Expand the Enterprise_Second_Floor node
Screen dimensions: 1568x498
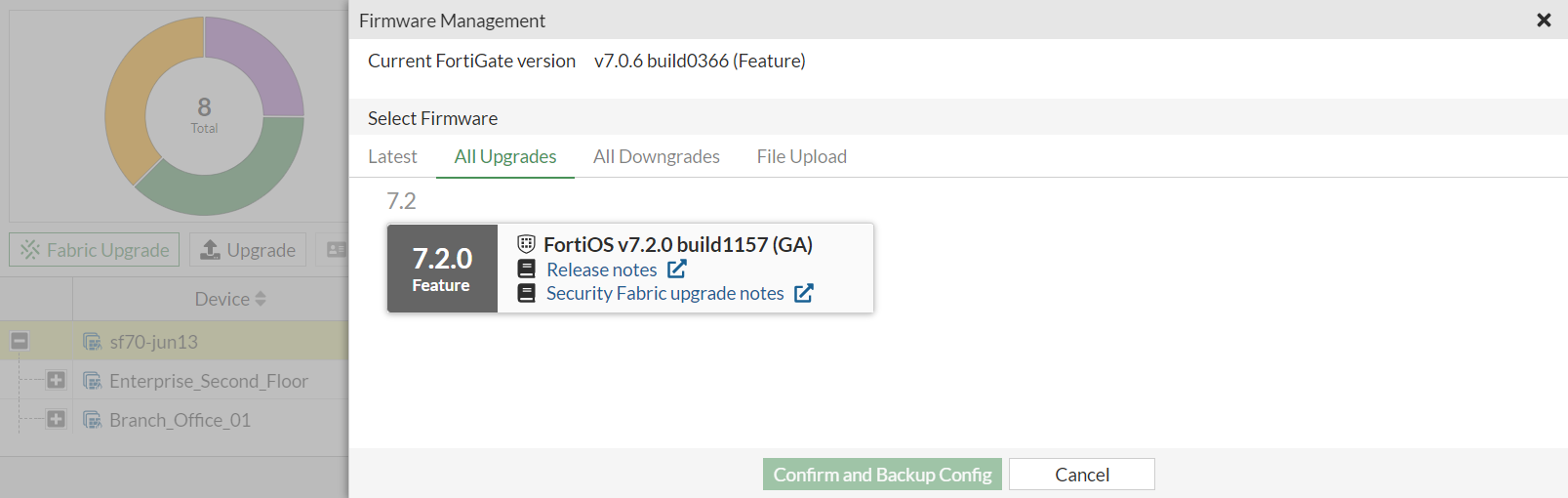coord(57,380)
